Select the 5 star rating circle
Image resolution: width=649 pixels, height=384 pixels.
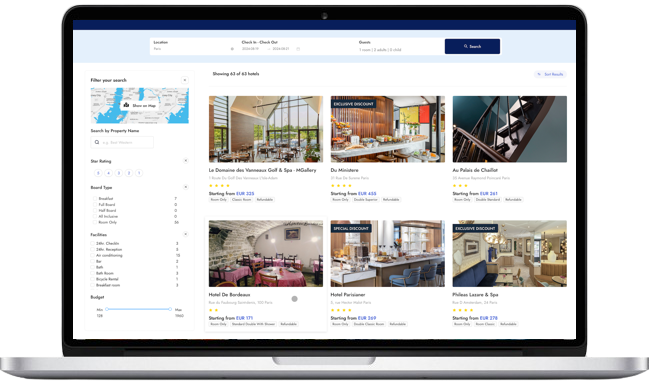coord(98,173)
